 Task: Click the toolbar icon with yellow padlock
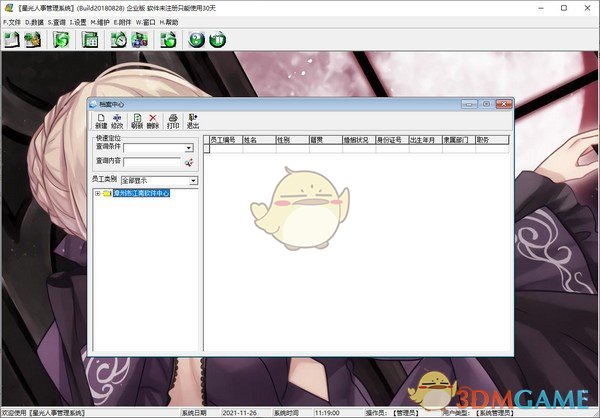pos(33,40)
